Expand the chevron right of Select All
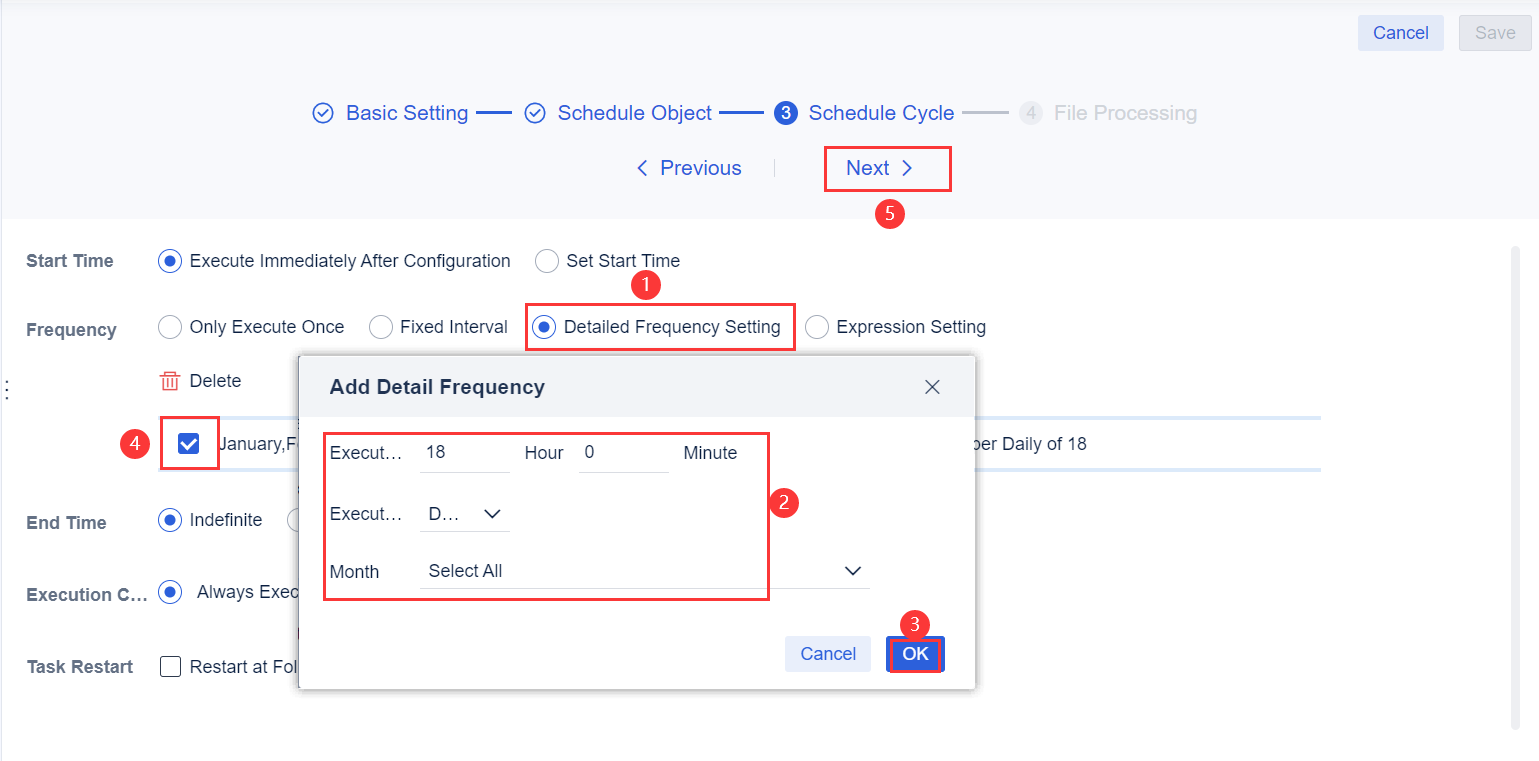 click(852, 570)
